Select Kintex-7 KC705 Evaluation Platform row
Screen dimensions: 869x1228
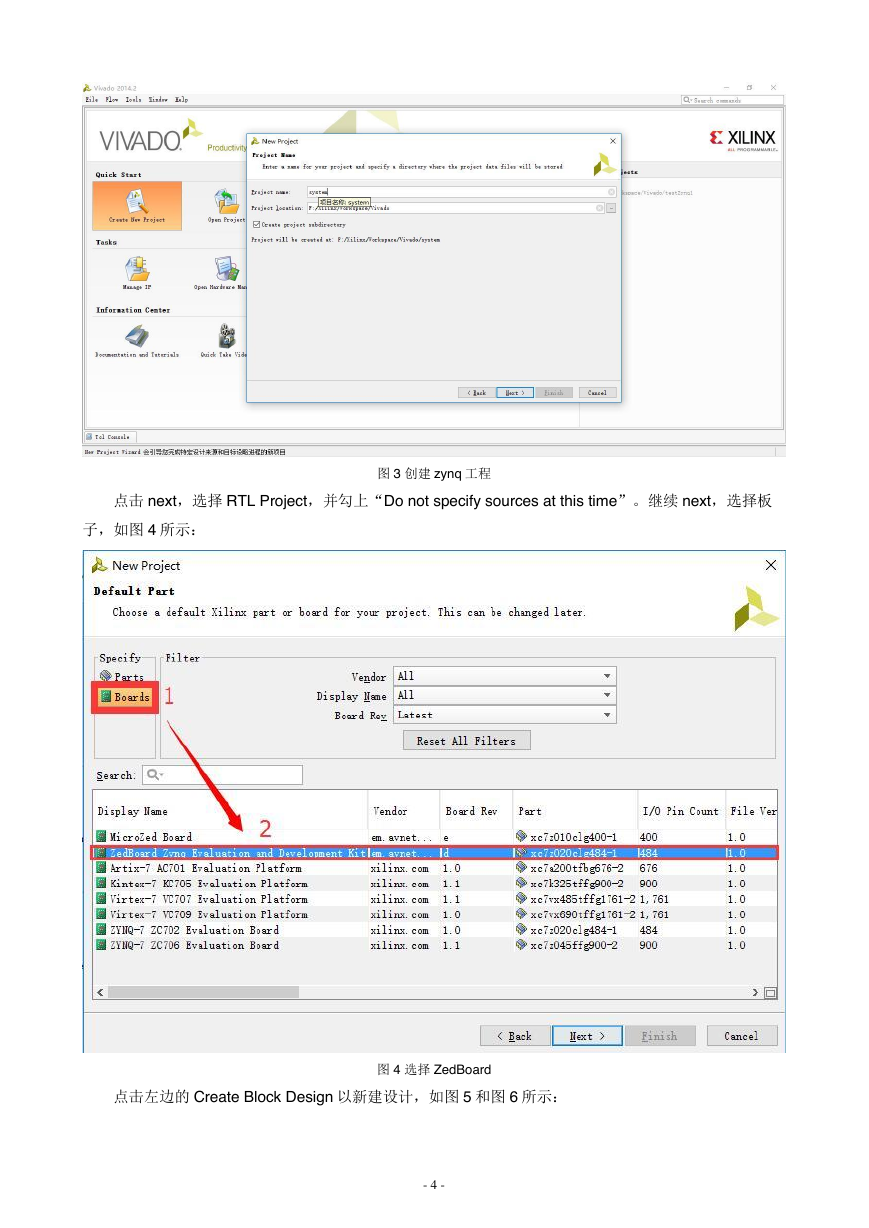(436, 884)
